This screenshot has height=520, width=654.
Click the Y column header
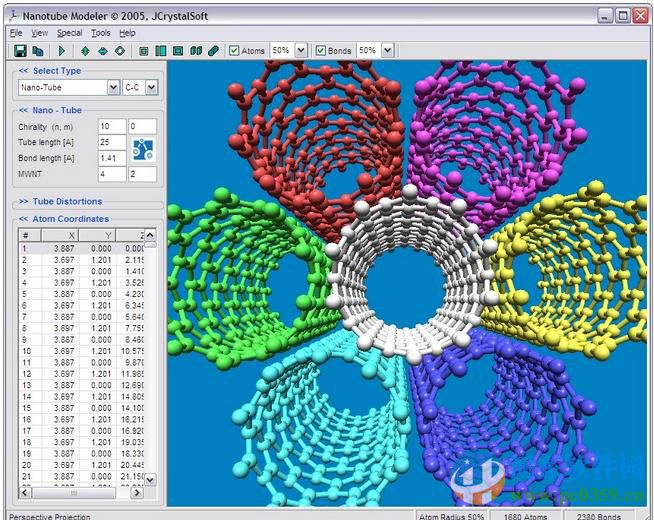coord(97,236)
